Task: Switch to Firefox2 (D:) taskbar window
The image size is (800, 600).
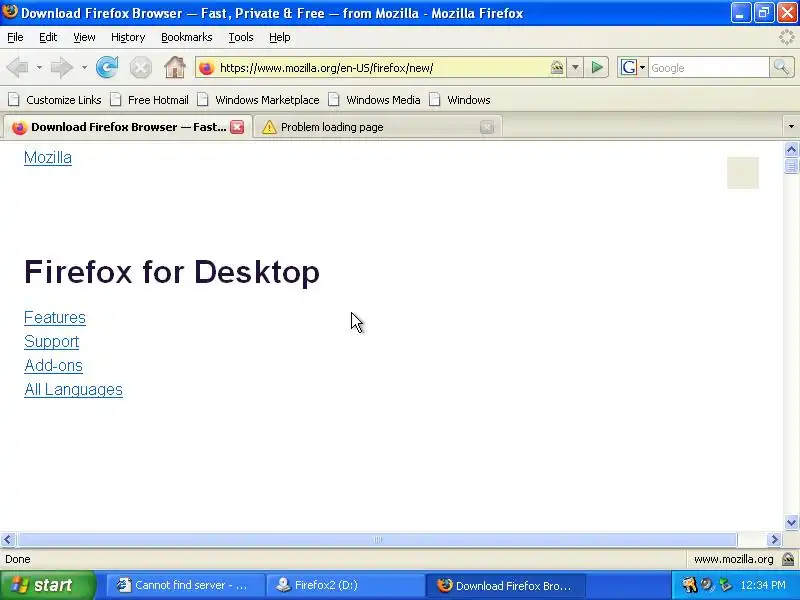Action: [x=345, y=585]
